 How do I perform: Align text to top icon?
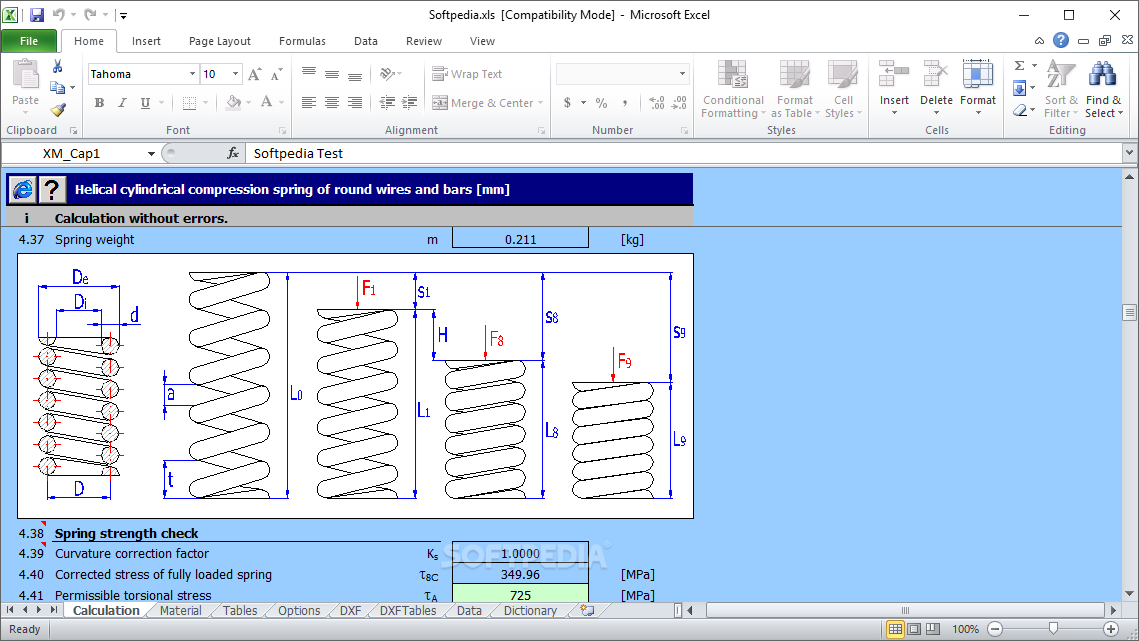click(x=309, y=73)
